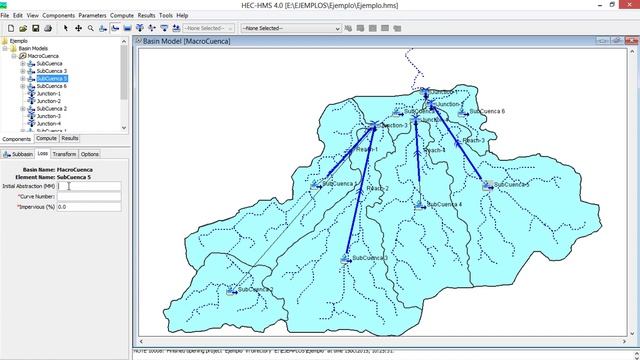Click the Impervious (%) field showing 0.0
Viewport: 640px width, 360px height.
[x=89, y=207]
